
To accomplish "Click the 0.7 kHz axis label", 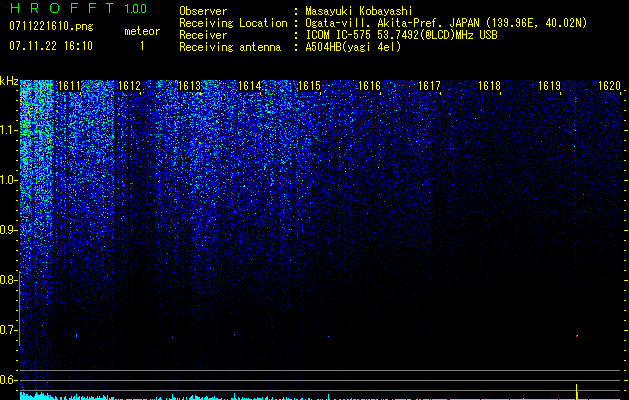I will 8,330.
